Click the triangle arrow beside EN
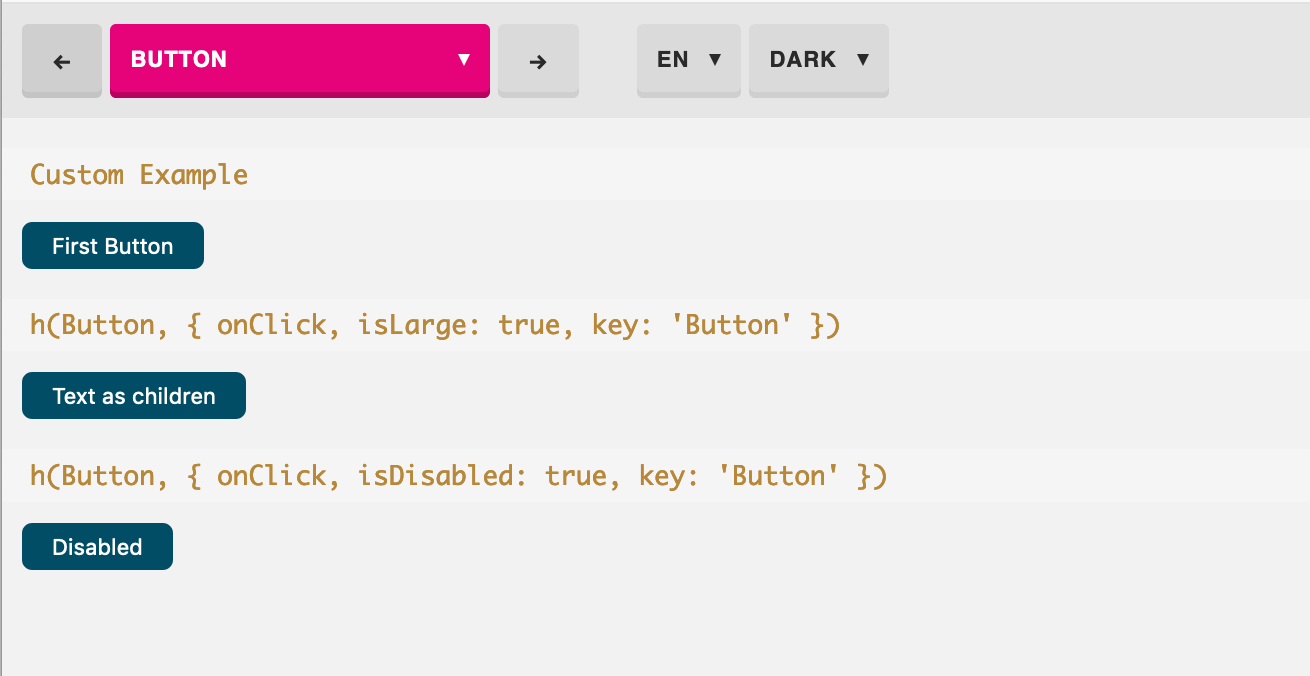The image size is (1310, 676). pyautogui.click(x=715, y=60)
